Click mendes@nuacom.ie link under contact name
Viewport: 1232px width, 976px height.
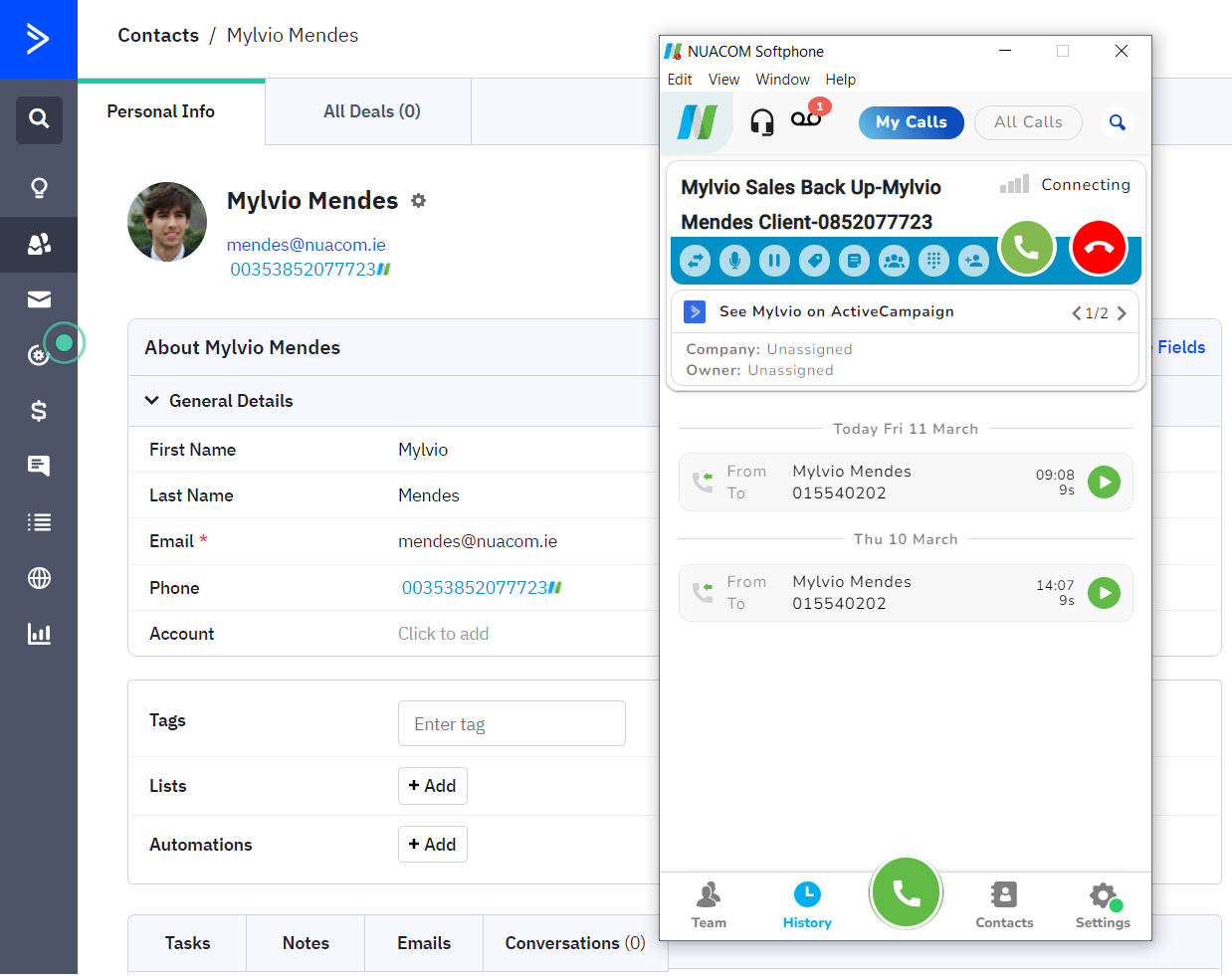[x=307, y=245]
